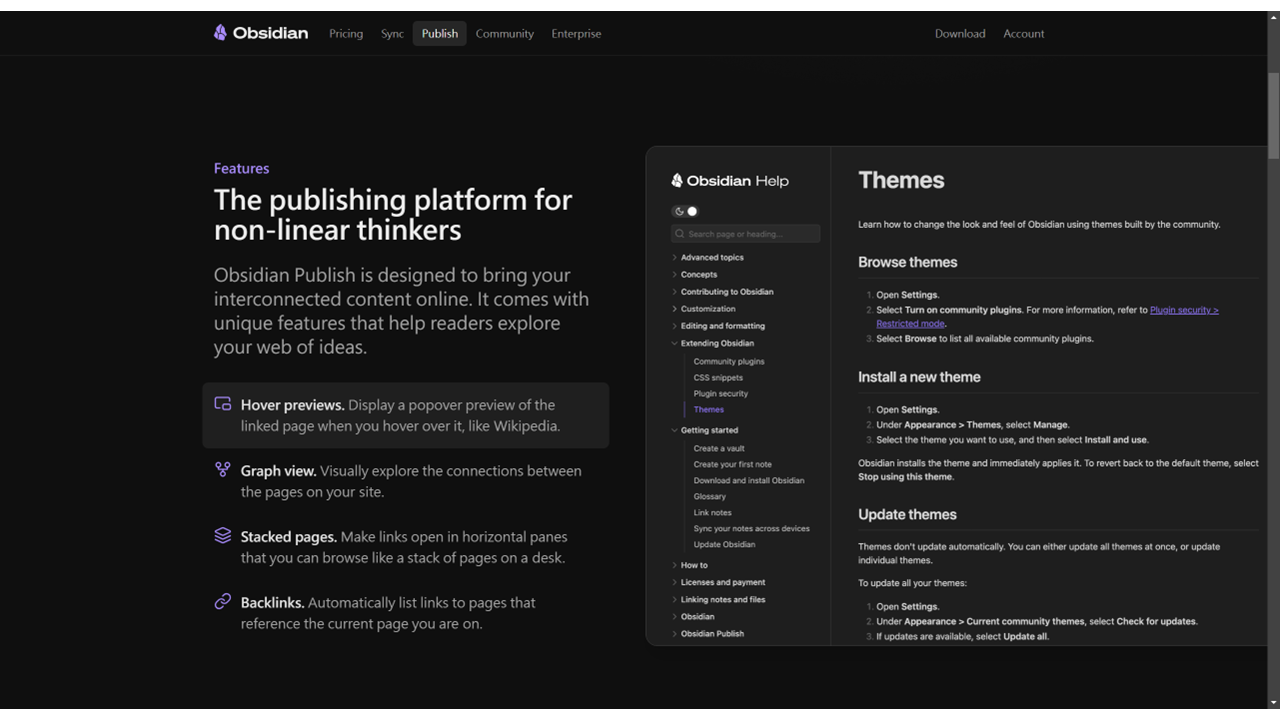Click the Stacked pages layers icon
This screenshot has height=720, width=1280.
223,536
